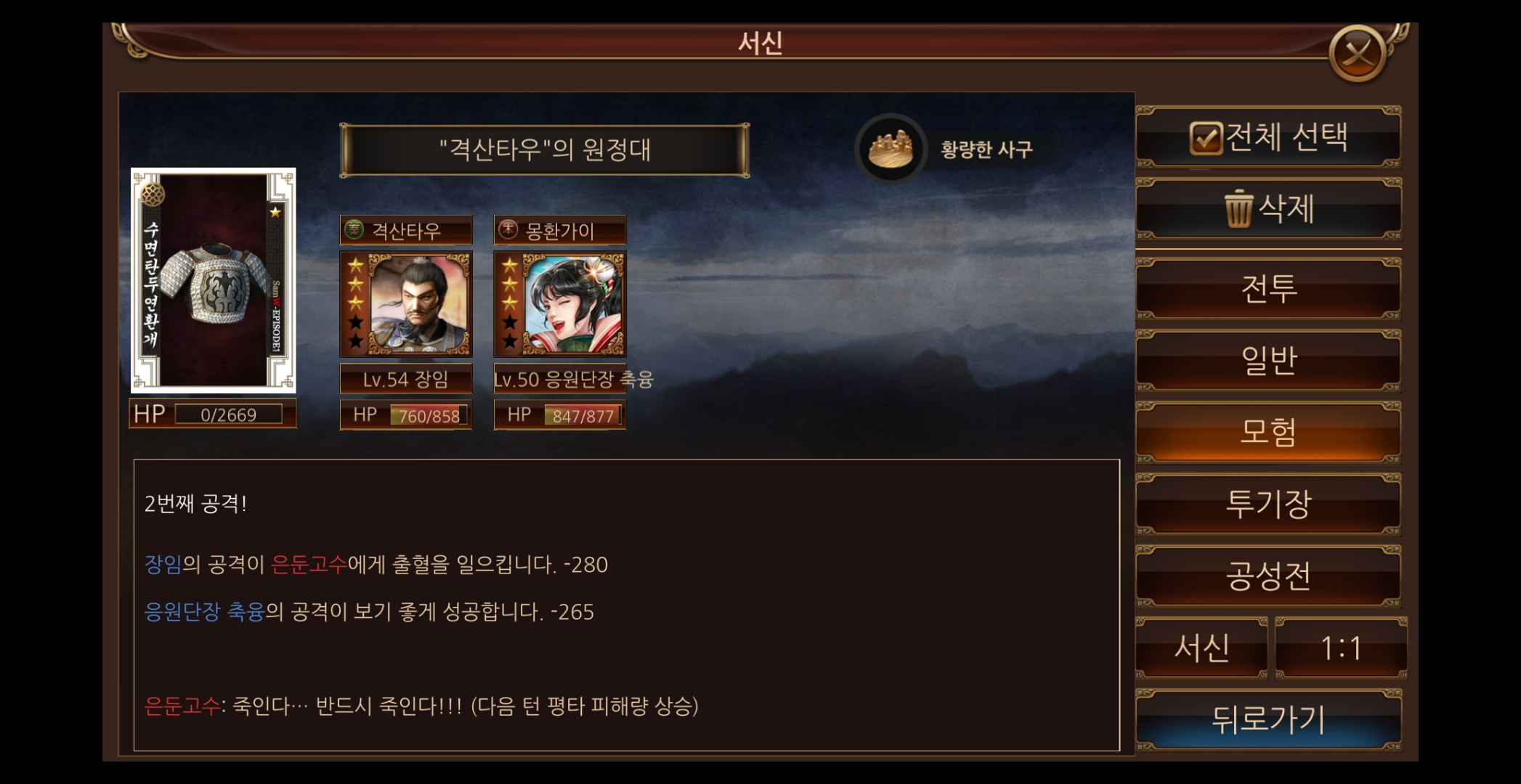Switch to the 공성전 tab
Image resolution: width=1521 pixels, height=784 pixels.
1268,576
